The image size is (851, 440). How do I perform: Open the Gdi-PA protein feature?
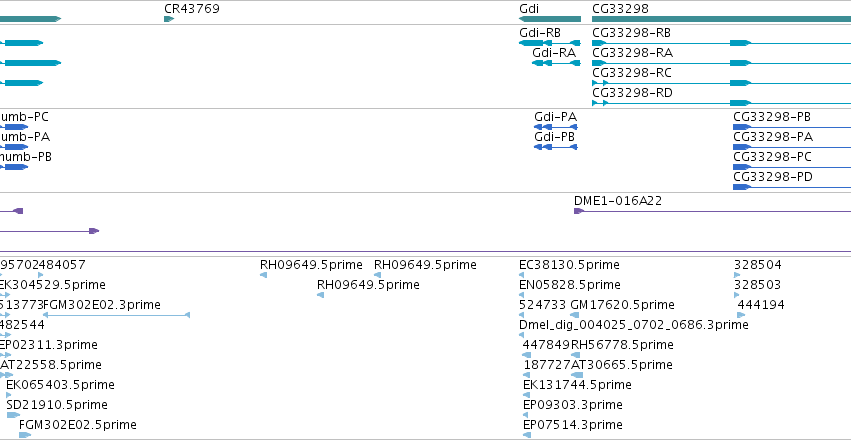(x=556, y=127)
